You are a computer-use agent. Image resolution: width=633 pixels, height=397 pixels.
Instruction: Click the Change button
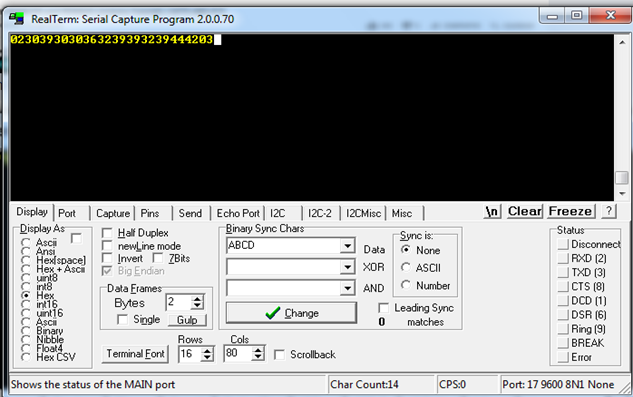coord(291,313)
